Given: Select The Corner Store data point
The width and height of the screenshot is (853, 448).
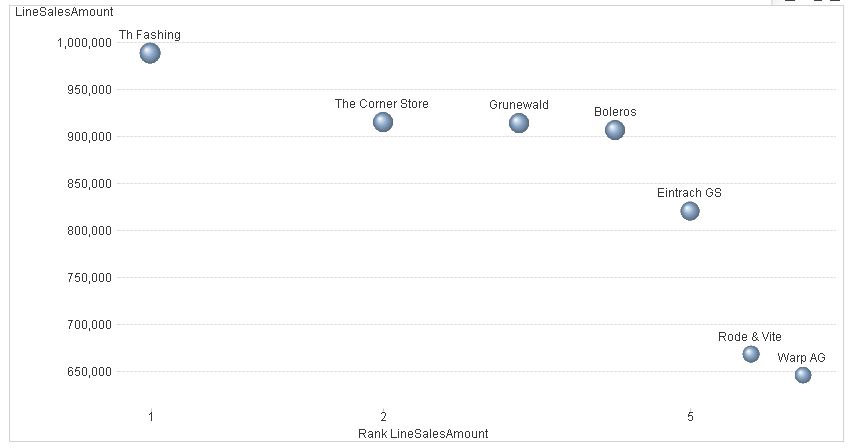Looking at the screenshot, I should click(x=383, y=122).
